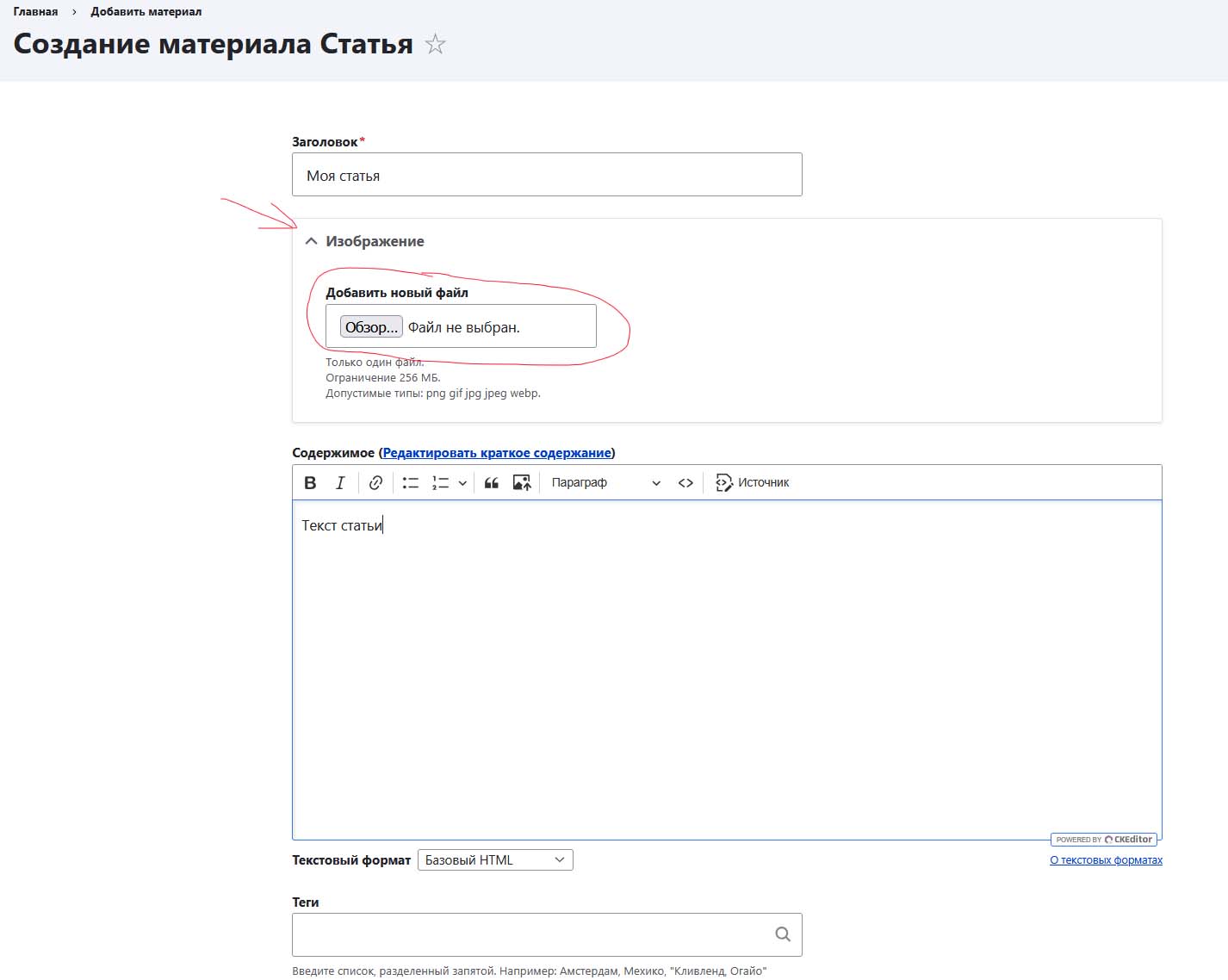
Task: Open numbered list style dropdown arrow
Action: [462, 483]
